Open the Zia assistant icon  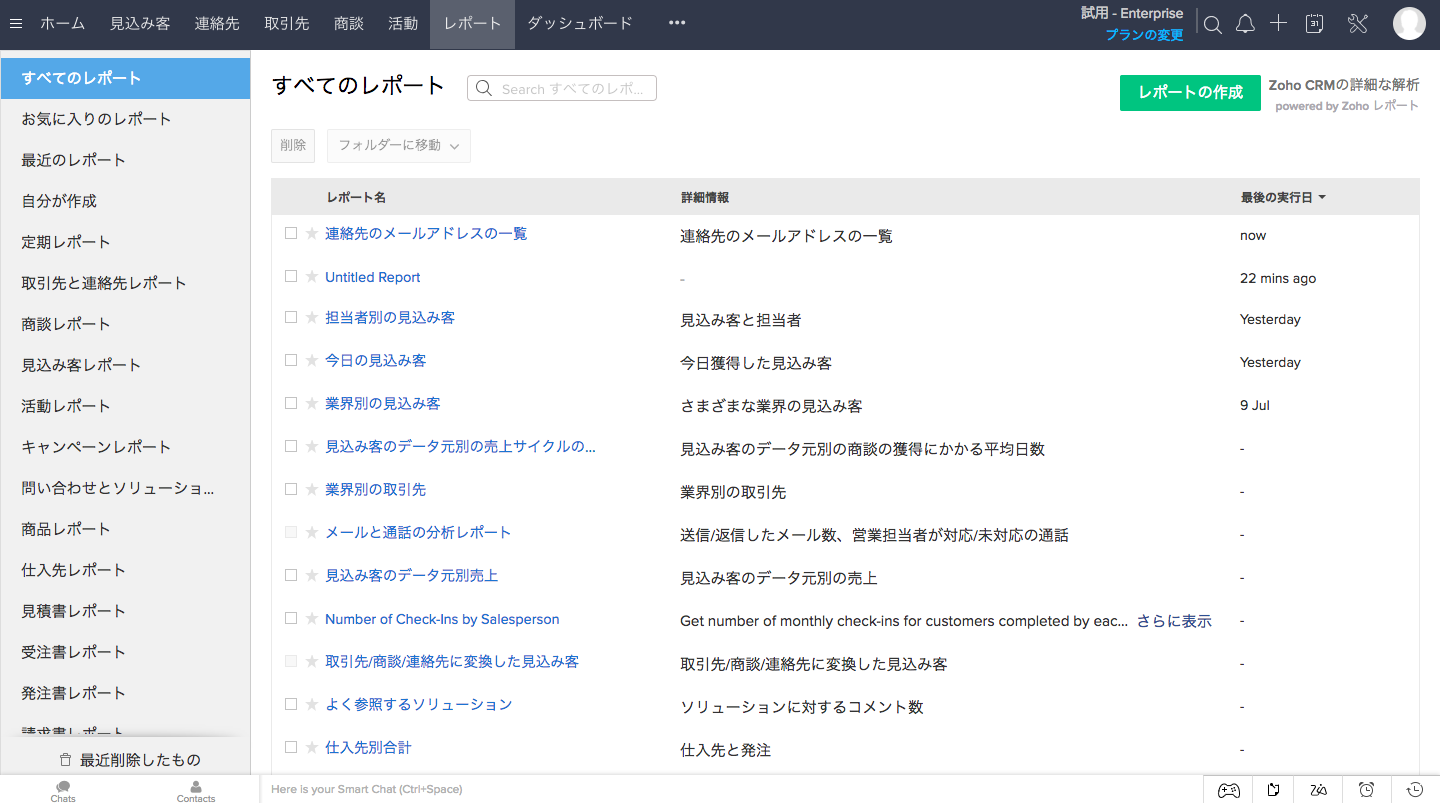coord(1319,790)
